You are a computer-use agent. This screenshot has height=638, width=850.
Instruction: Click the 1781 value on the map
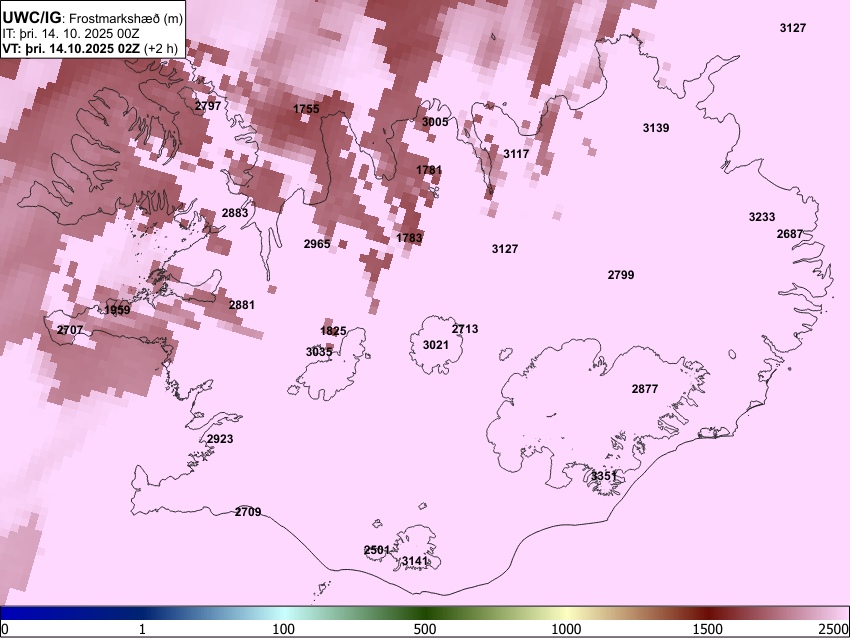[x=429, y=170]
